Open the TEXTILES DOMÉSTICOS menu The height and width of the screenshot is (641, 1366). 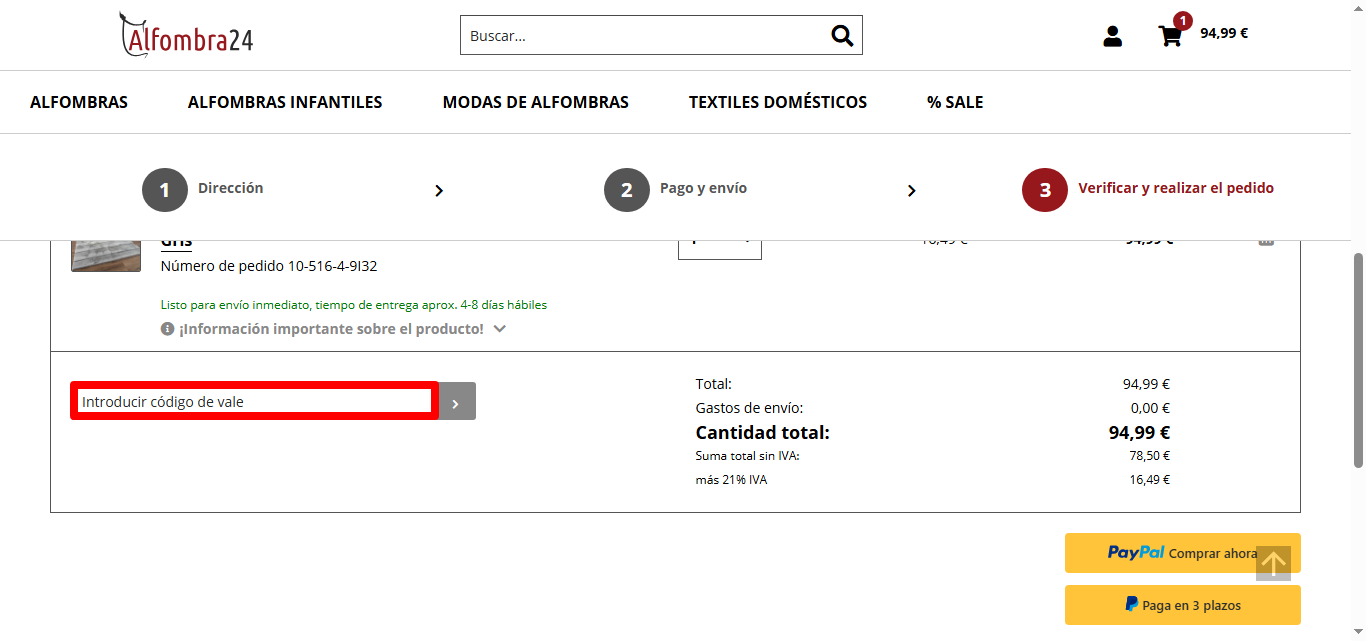point(778,102)
